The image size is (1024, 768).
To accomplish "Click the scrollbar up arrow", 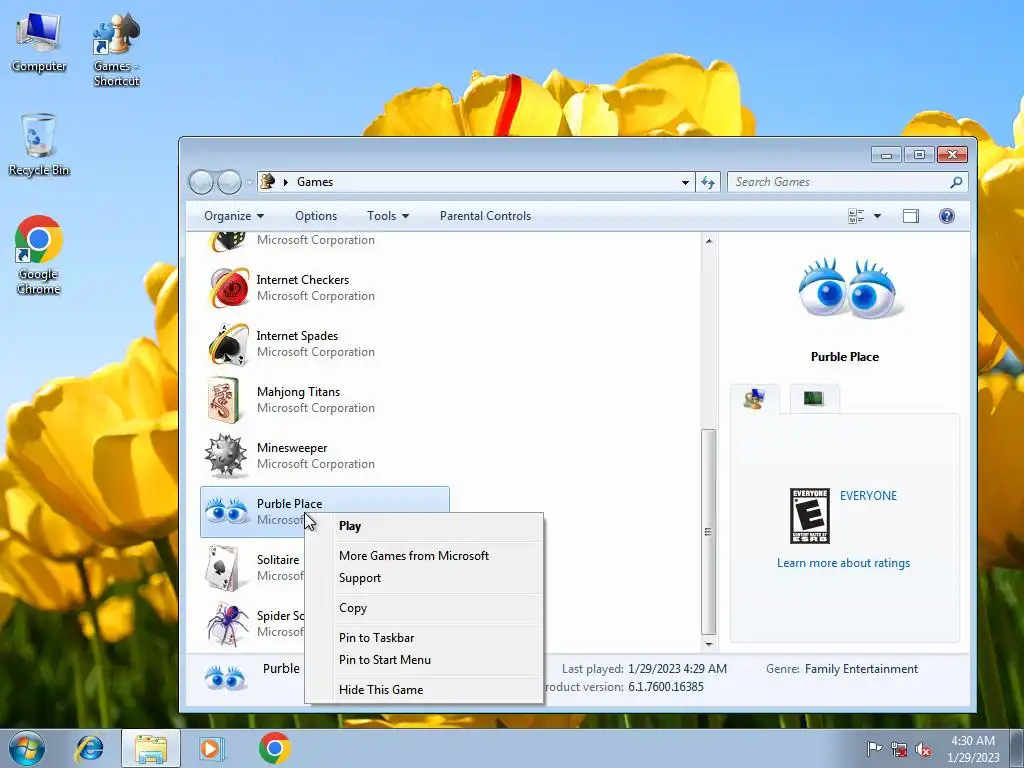I will 709,241.
